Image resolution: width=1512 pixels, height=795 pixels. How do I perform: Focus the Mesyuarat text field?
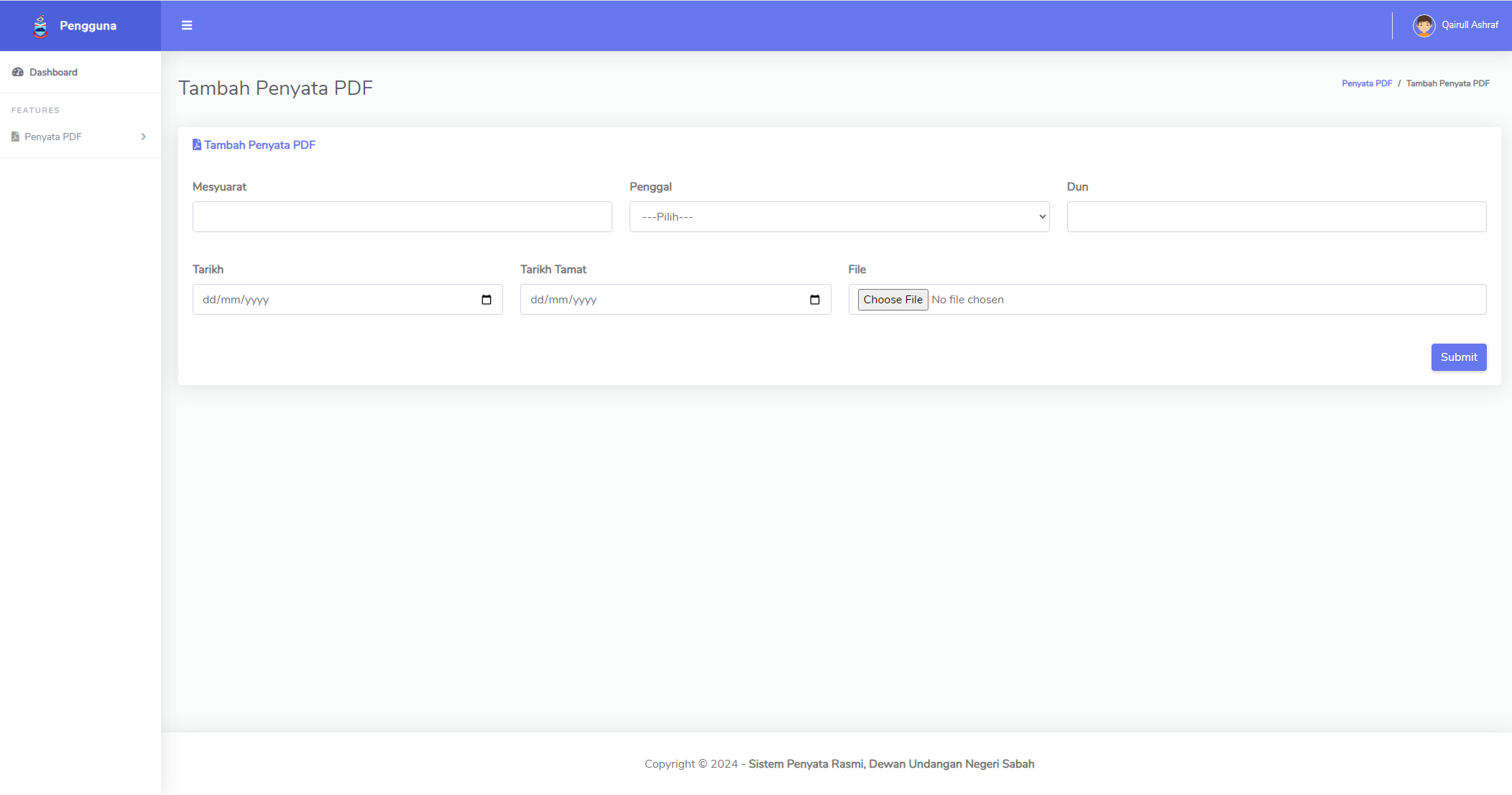[x=402, y=216]
